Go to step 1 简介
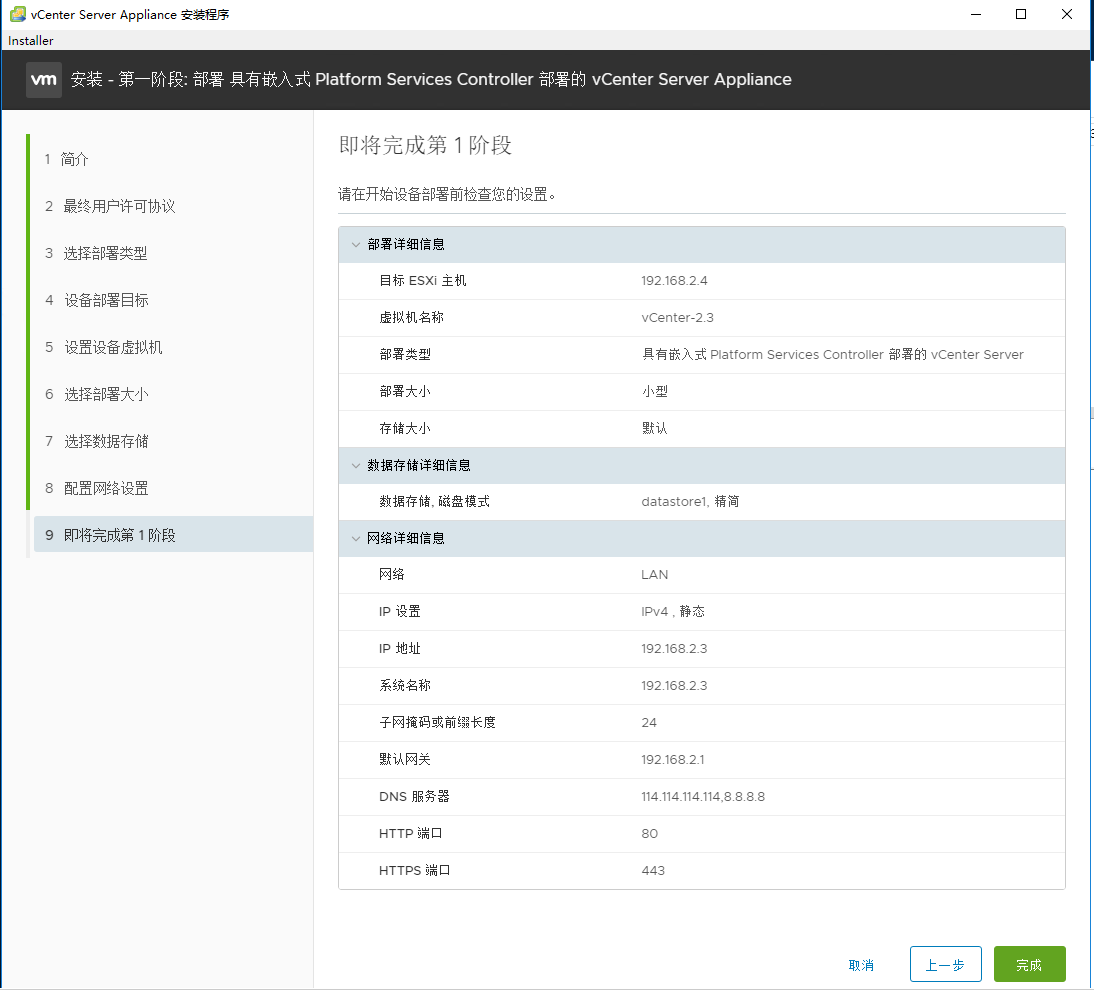The image size is (1094, 990). [x=66, y=159]
